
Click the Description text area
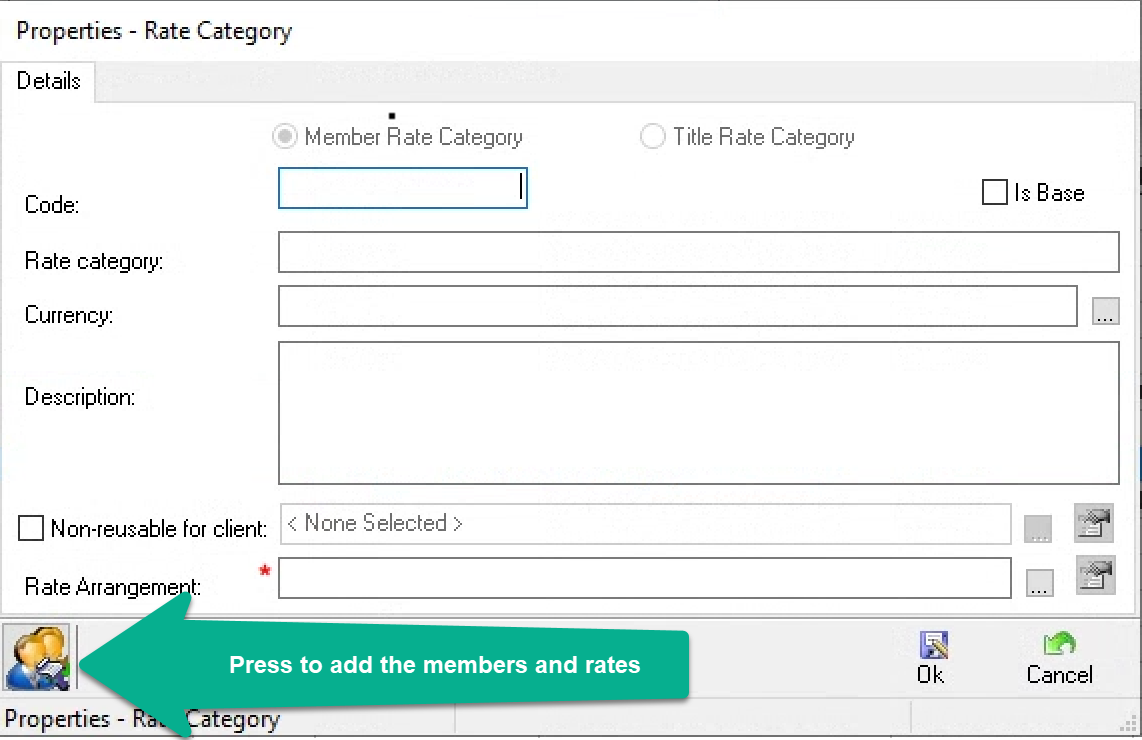coord(698,413)
